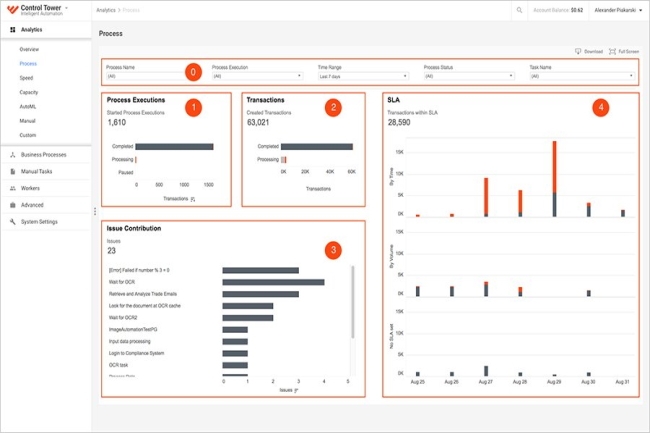Click the Workers sidebar icon
The height and width of the screenshot is (433, 650).
click(x=12, y=188)
